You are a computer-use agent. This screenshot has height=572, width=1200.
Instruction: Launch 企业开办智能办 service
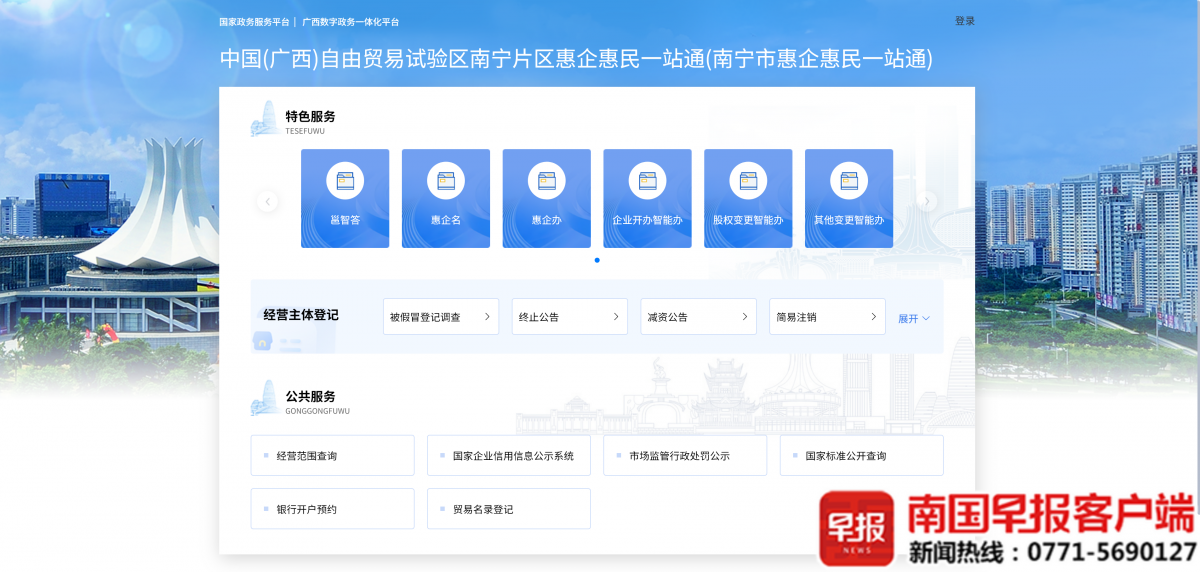pos(647,198)
